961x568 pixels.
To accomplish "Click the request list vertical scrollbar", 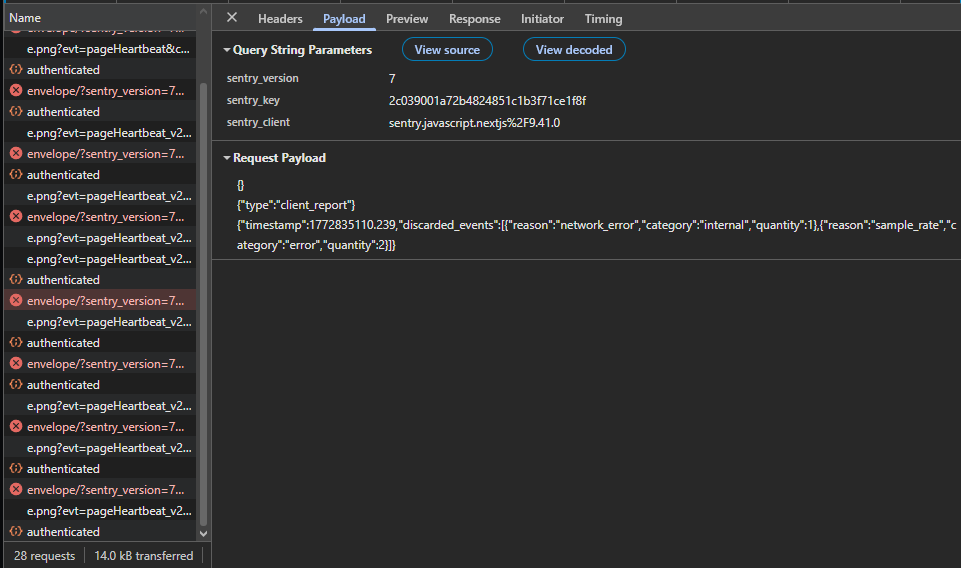I will [204, 300].
